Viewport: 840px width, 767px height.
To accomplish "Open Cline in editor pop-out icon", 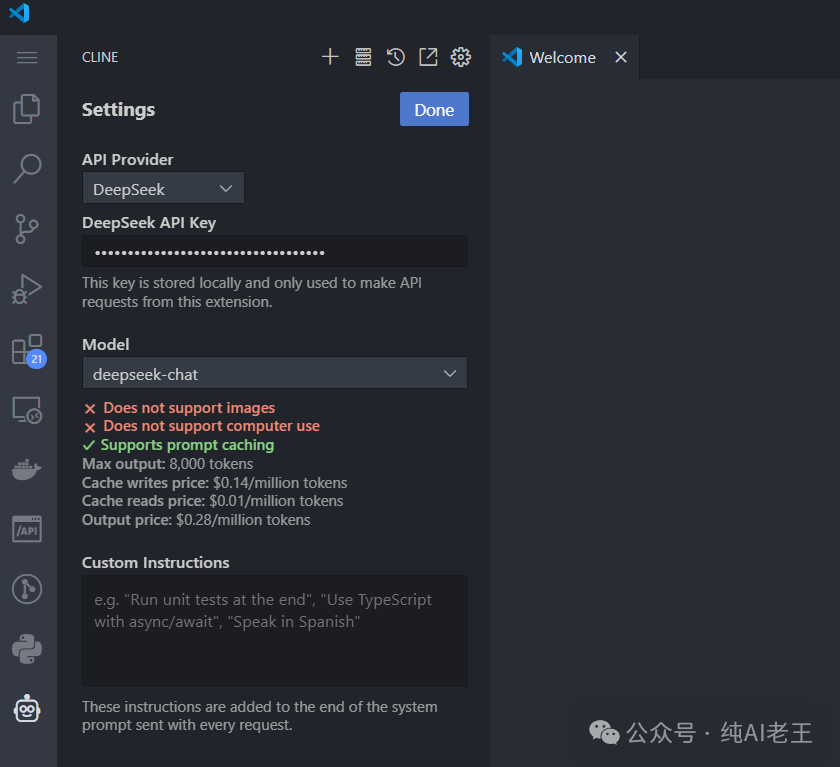I will coord(428,57).
